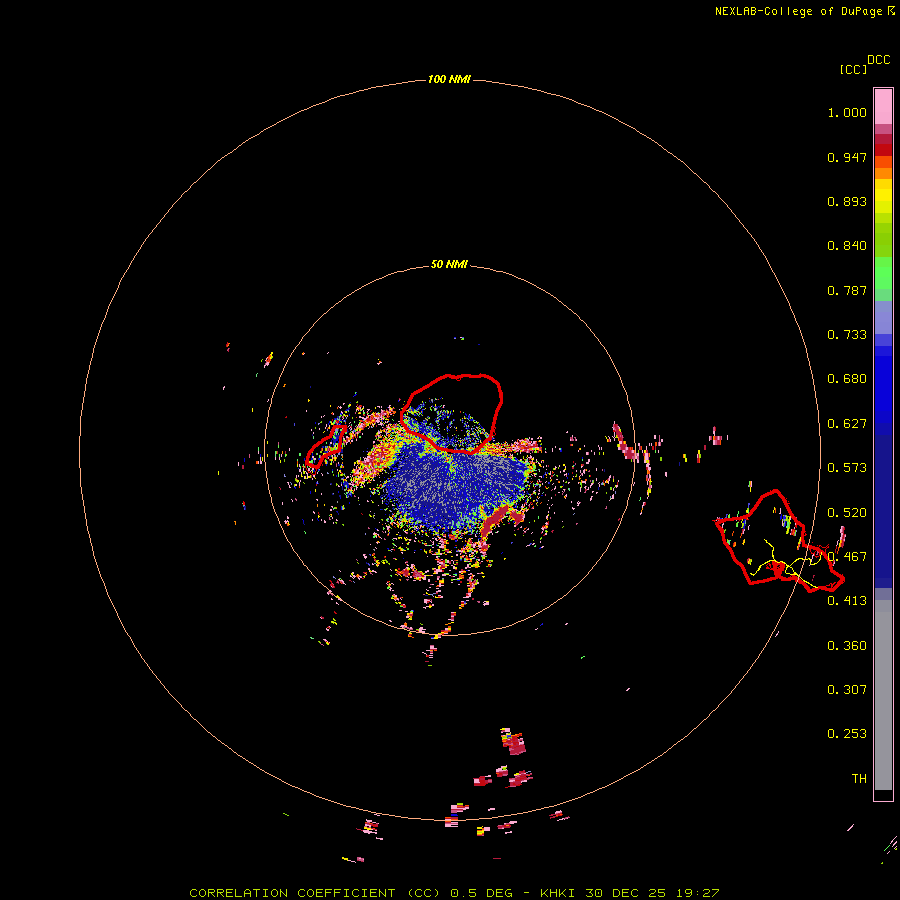The height and width of the screenshot is (900, 900).
Task: Click the large red island outline near center
Action: (x=452, y=413)
